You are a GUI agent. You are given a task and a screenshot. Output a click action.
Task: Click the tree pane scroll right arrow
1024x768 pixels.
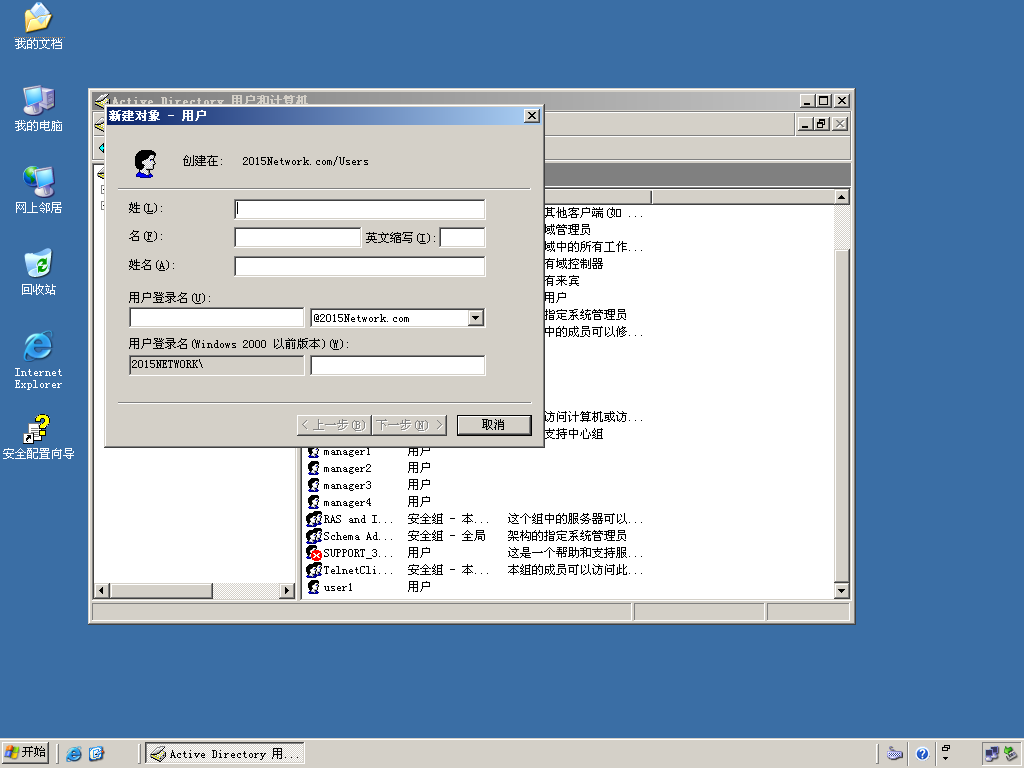pyautogui.click(x=287, y=591)
